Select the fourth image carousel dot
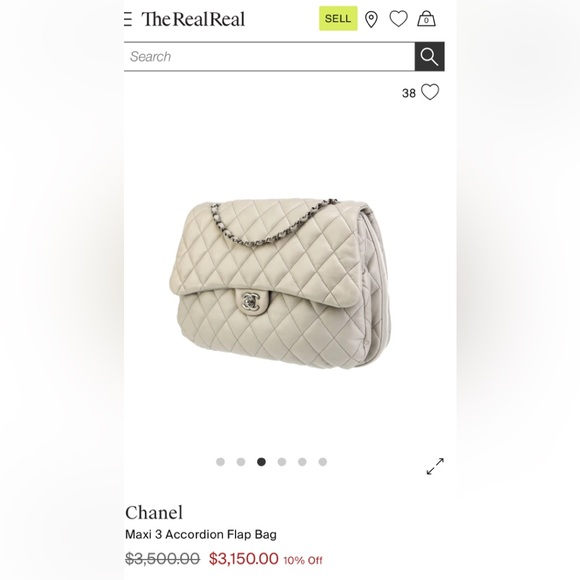 282,462
